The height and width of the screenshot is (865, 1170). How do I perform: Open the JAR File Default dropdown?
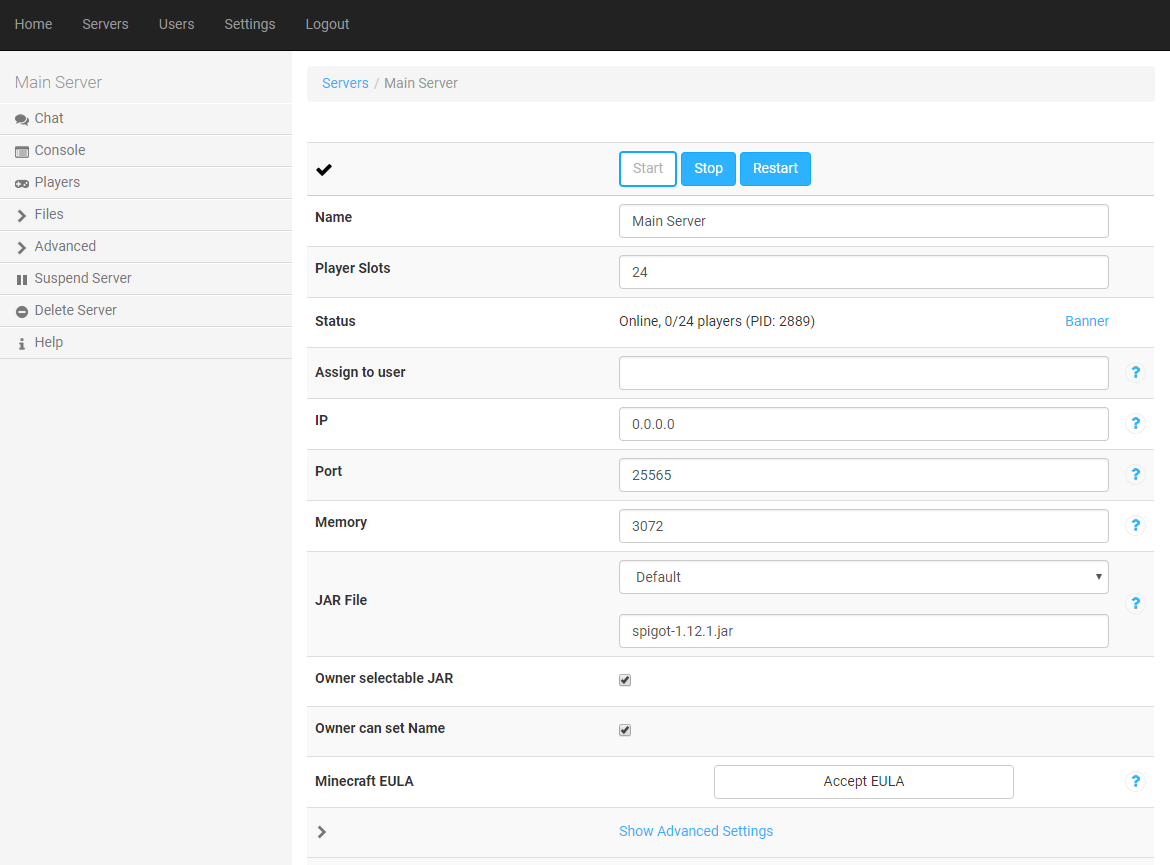click(863, 577)
